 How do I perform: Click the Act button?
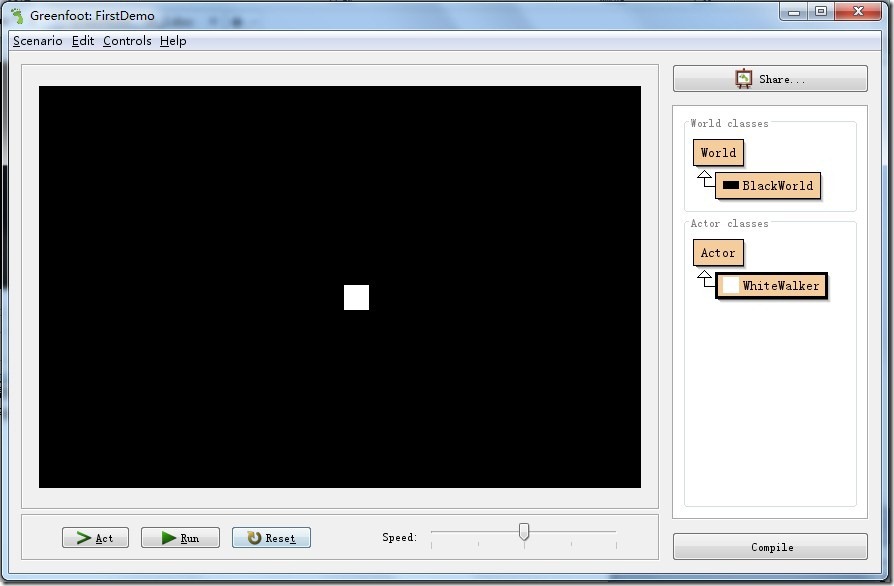coord(95,538)
